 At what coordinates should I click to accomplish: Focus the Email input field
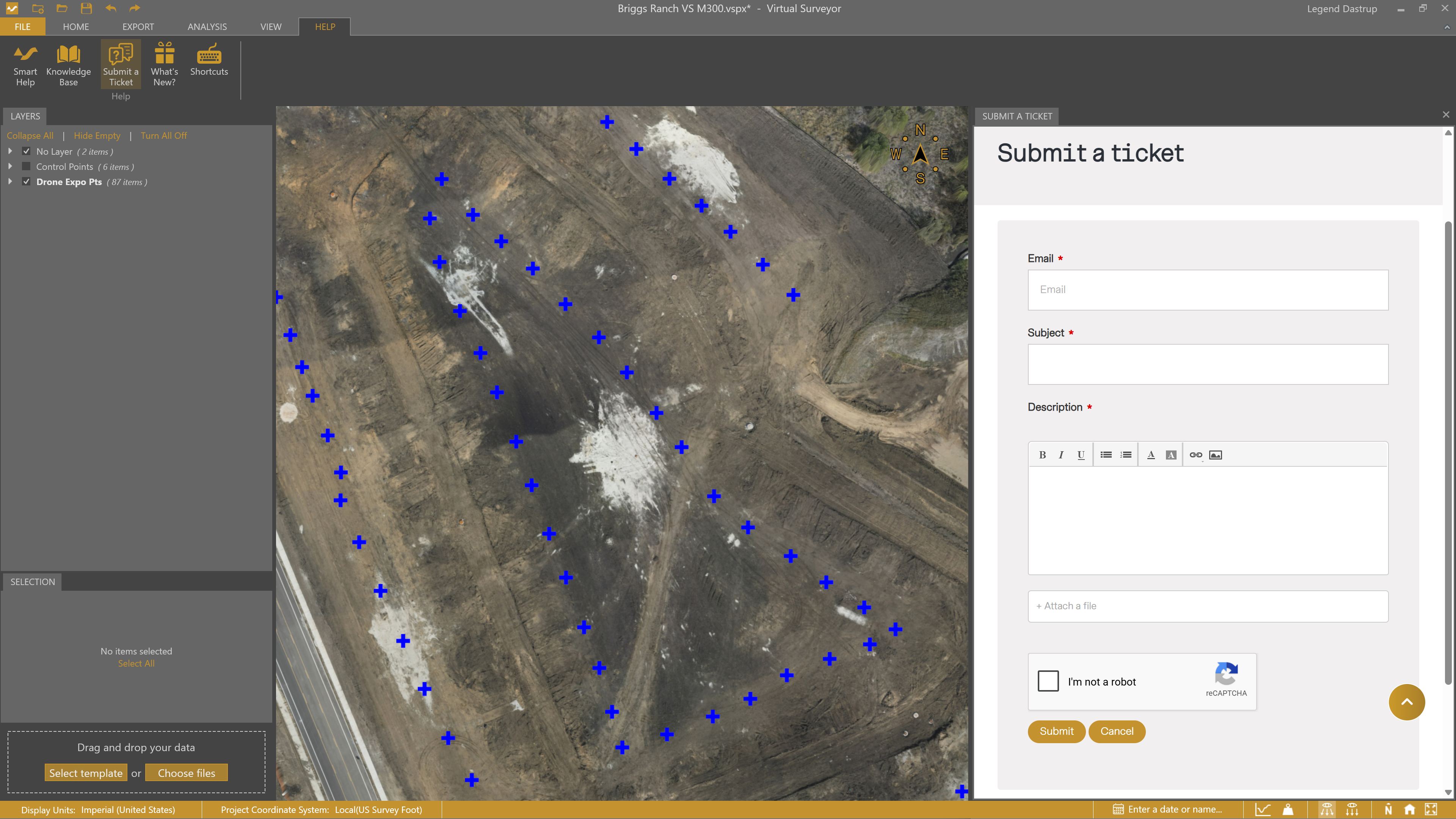point(1208,290)
